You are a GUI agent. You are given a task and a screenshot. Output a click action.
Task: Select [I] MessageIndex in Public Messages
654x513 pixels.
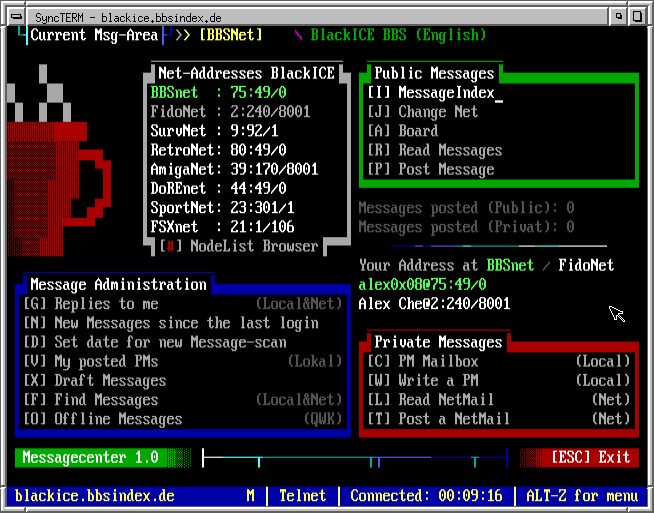point(431,93)
